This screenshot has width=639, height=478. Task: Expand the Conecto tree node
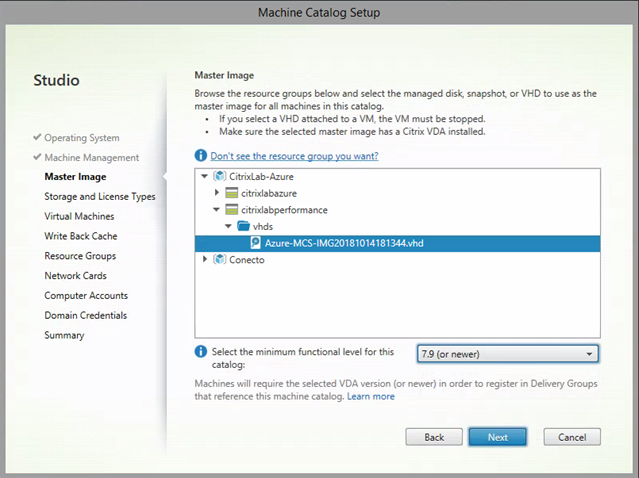[205, 259]
